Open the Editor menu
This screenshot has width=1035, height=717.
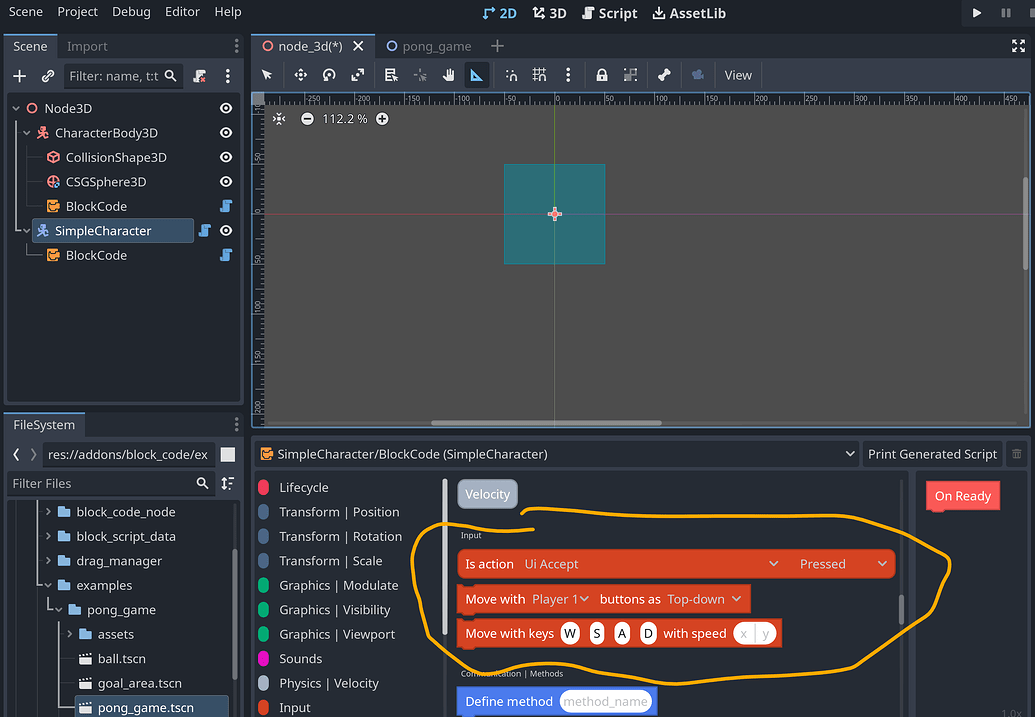182,12
